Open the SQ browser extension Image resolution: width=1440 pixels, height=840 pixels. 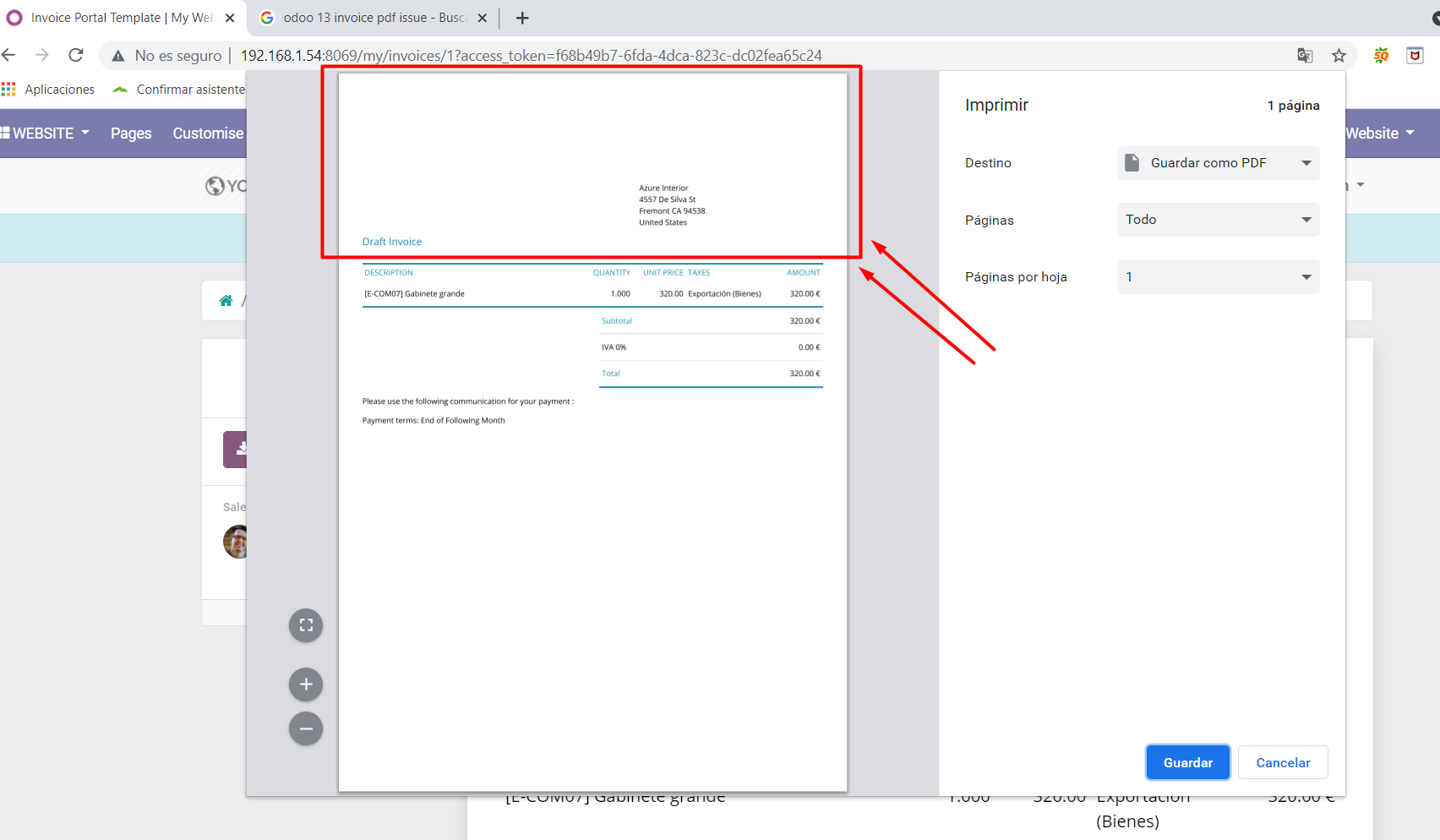click(1382, 55)
